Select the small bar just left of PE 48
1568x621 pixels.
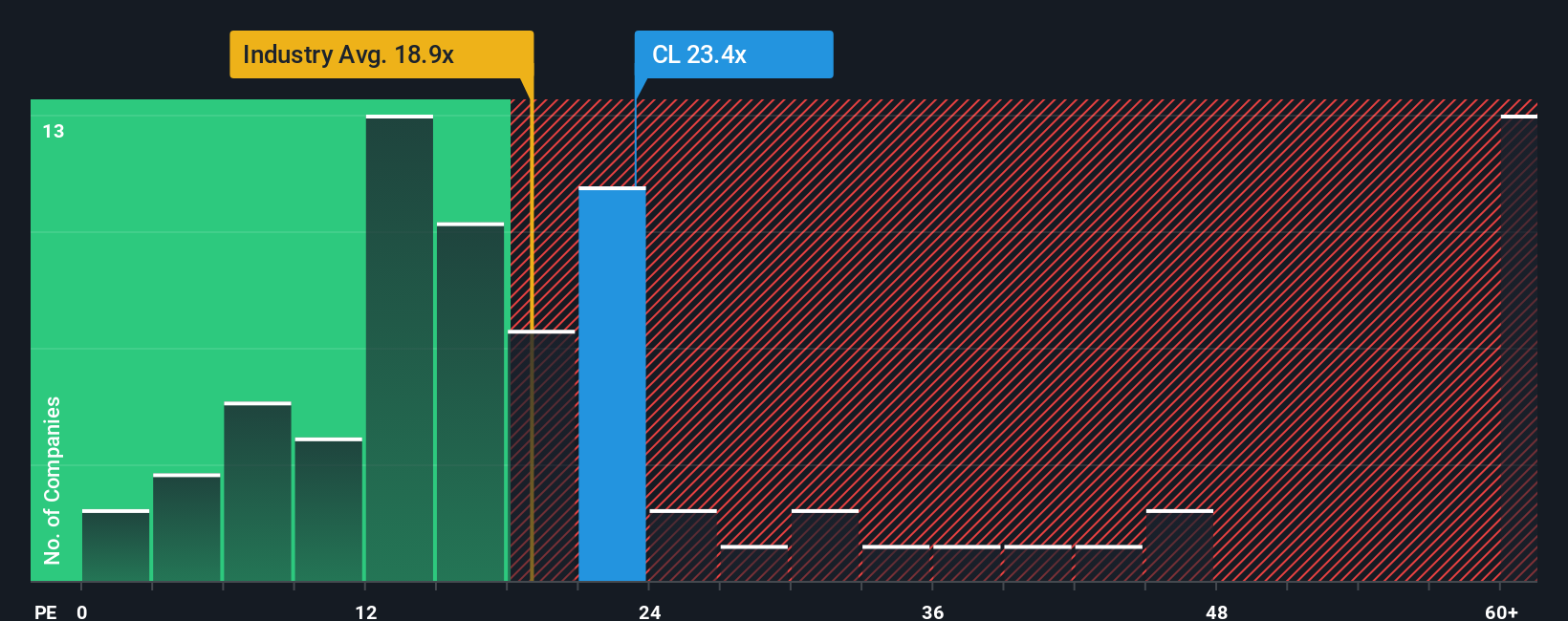click(x=1180, y=546)
